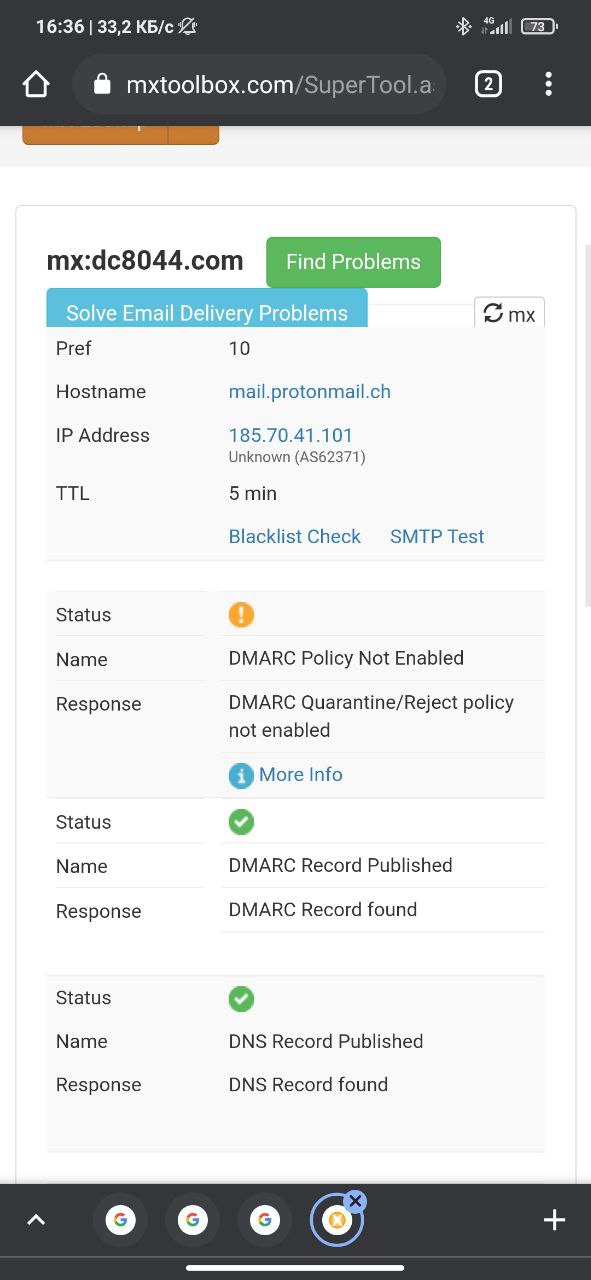Open the browser three-dot menu
Image resolution: width=591 pixels, height=1280 pixels.
click(x=548, y=84)
